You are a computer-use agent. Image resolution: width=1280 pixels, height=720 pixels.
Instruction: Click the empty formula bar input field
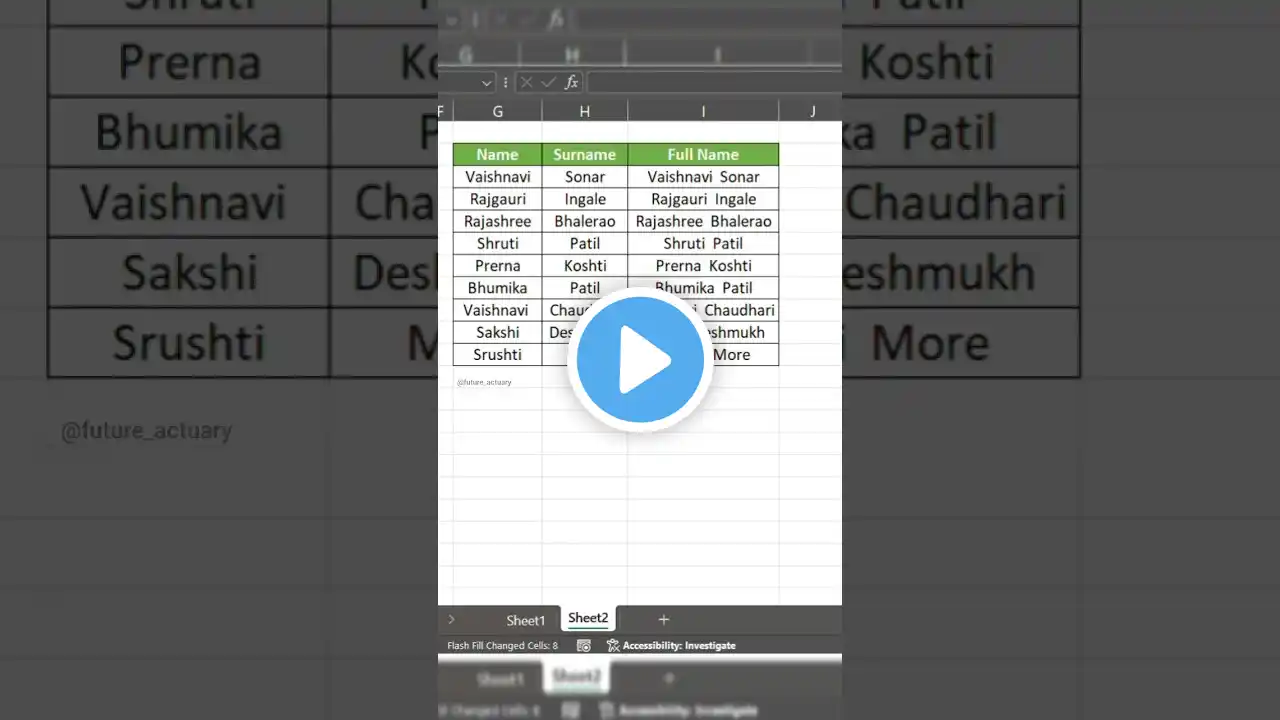pos(714,83)
